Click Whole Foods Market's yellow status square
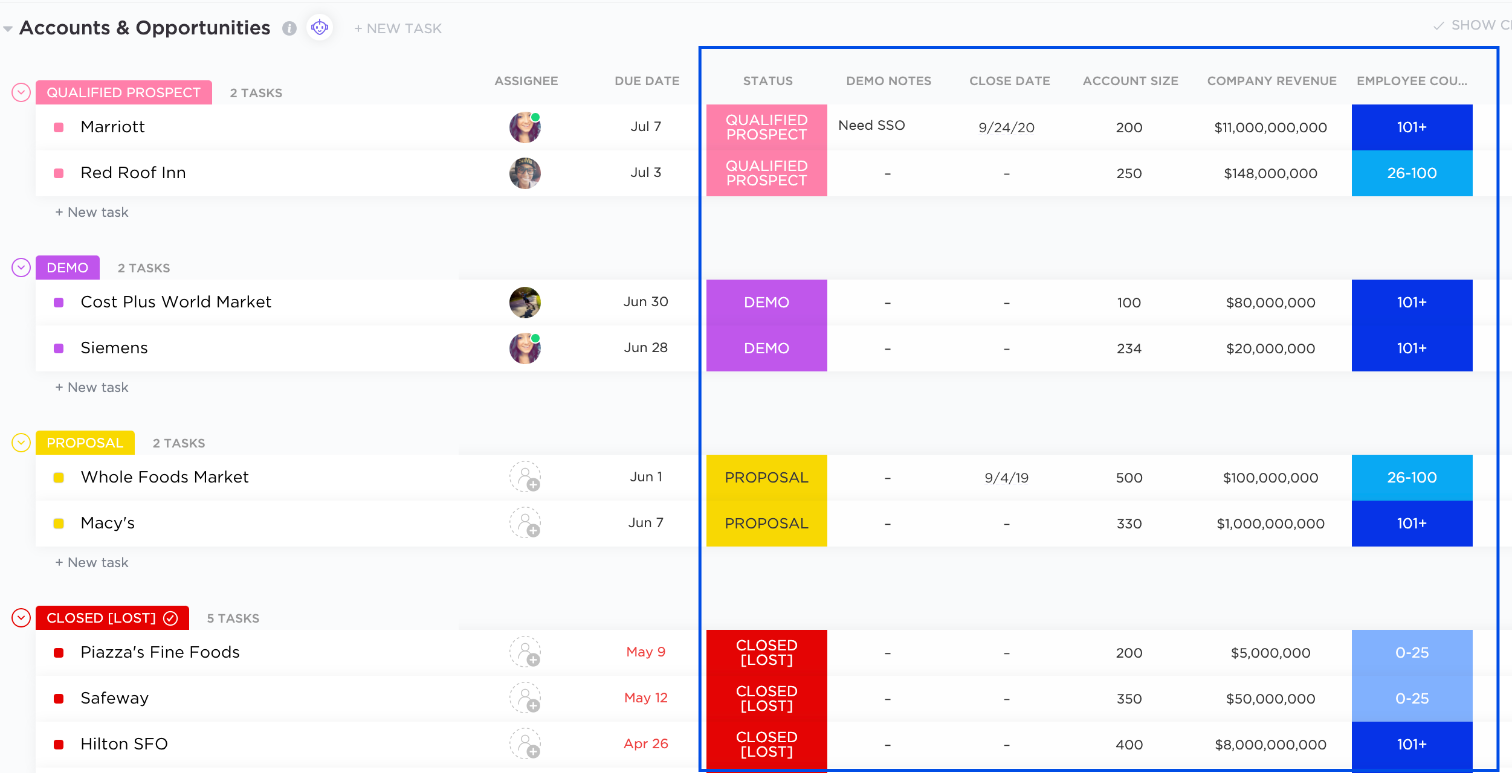Screen dimensions: 1512x773 coord(58,477)
